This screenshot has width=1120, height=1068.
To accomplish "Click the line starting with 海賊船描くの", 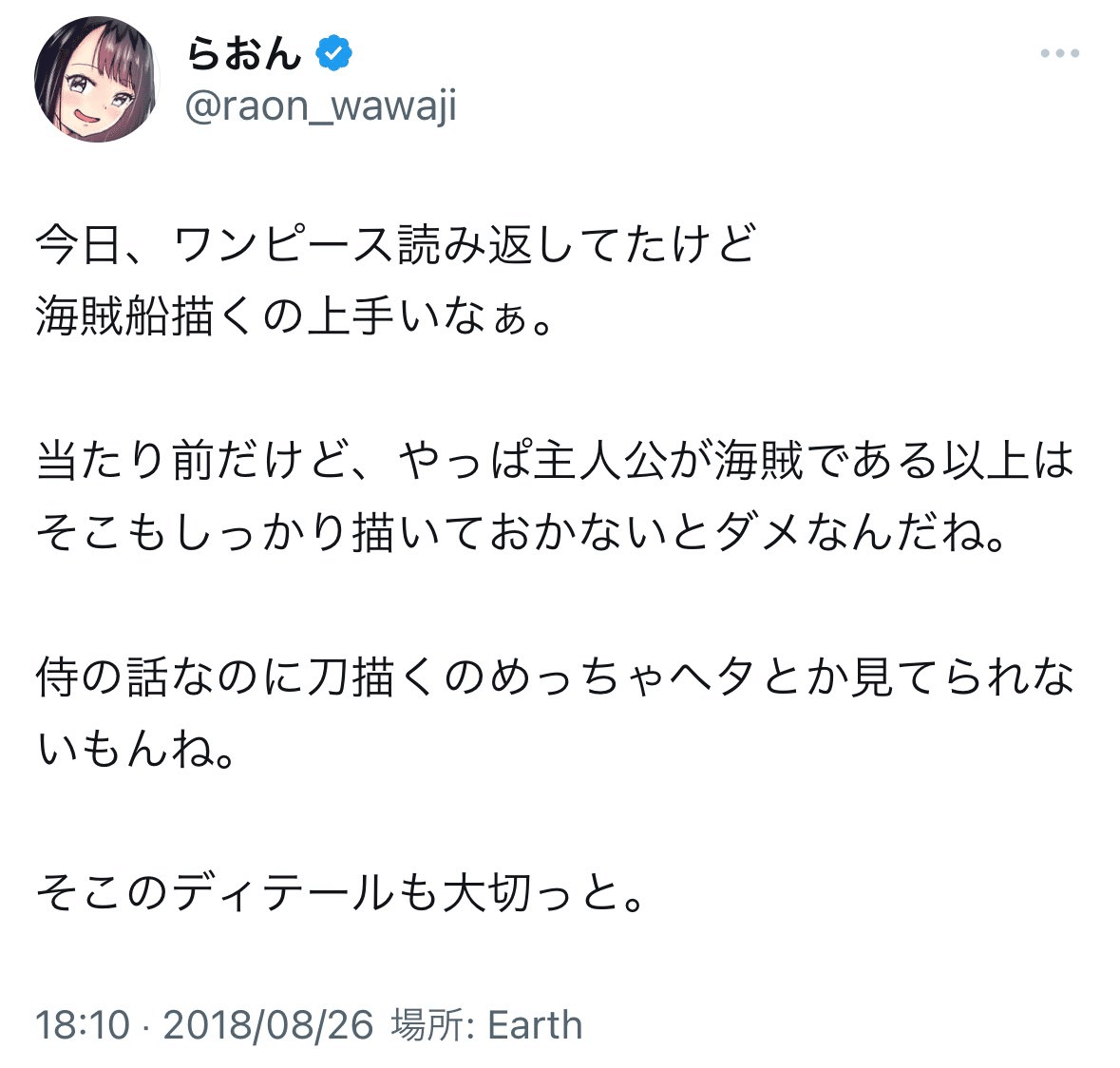I will [x=294, y=317].
